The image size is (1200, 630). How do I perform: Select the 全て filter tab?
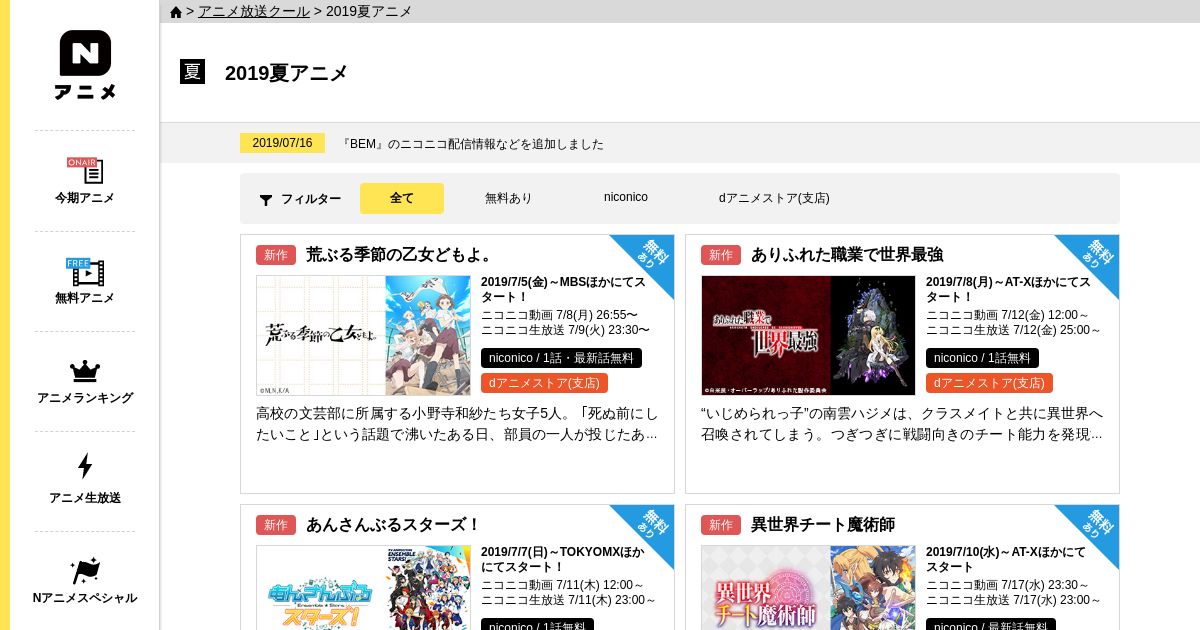(x=402, y=198)
